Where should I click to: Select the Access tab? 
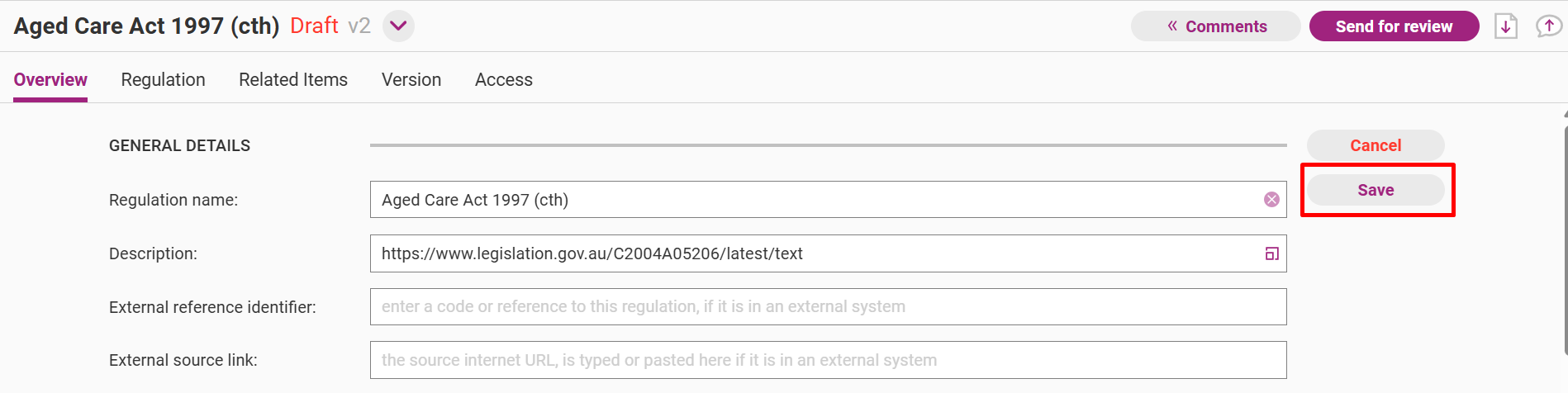click(504, 80)
